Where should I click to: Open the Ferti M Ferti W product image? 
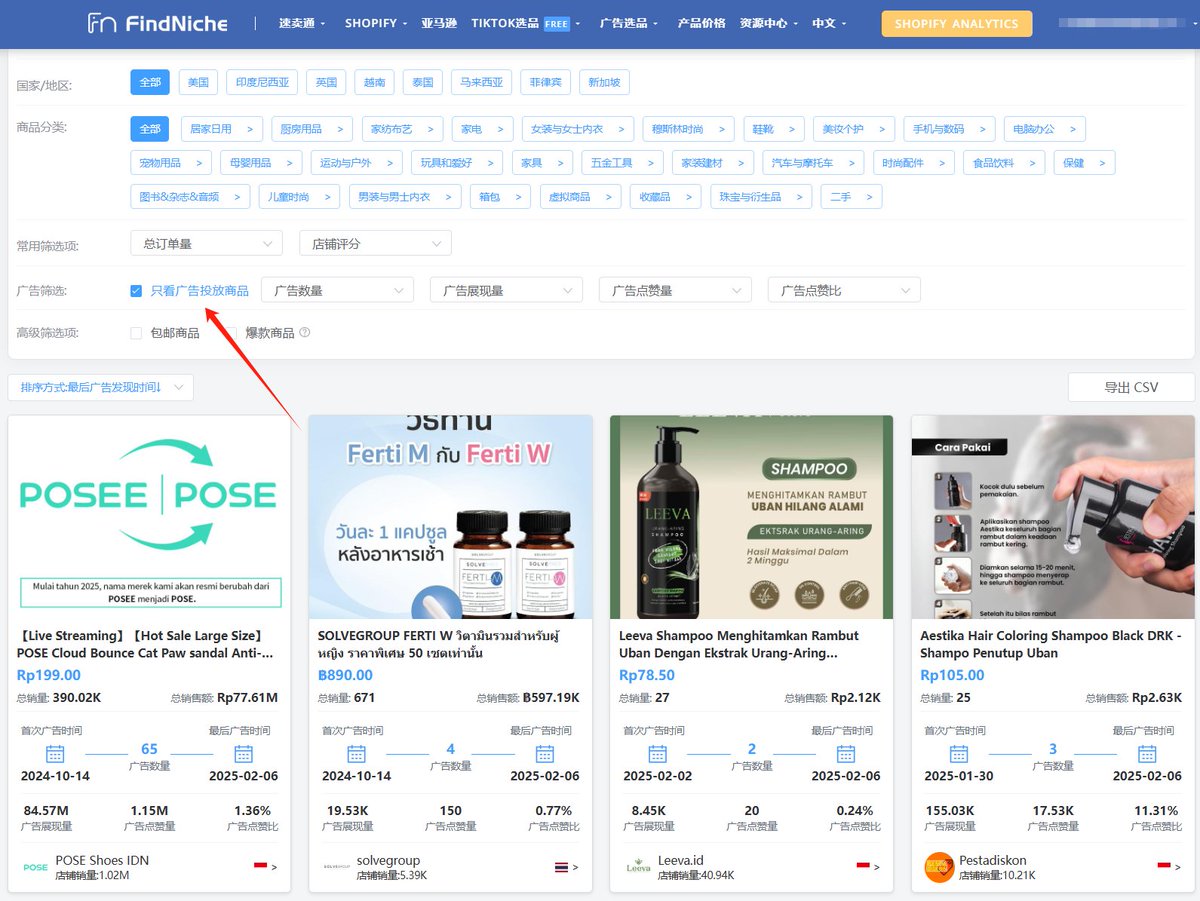pyautogui.click(x=450, y=517)
